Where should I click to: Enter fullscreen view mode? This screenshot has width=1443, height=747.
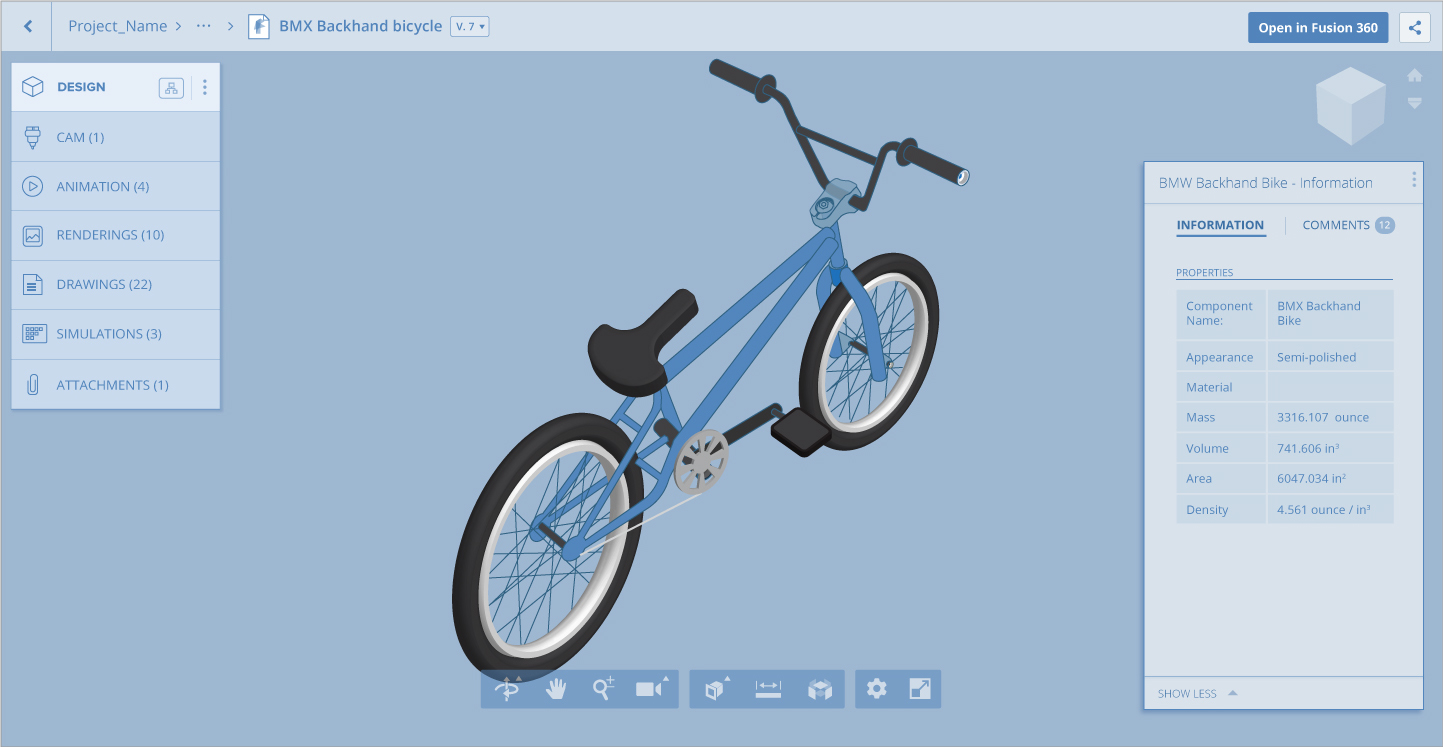pos(920,689)
